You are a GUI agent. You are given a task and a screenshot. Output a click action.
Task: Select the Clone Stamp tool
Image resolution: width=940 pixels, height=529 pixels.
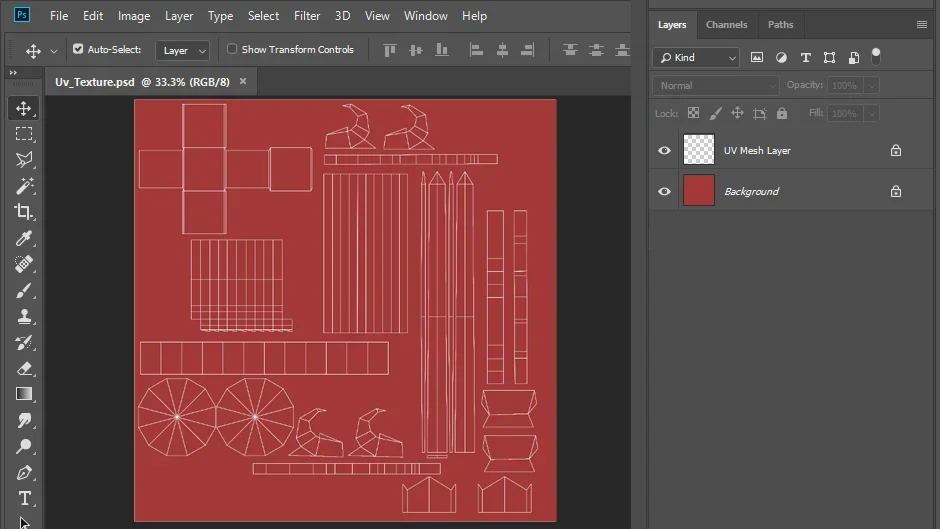(24, 316)
